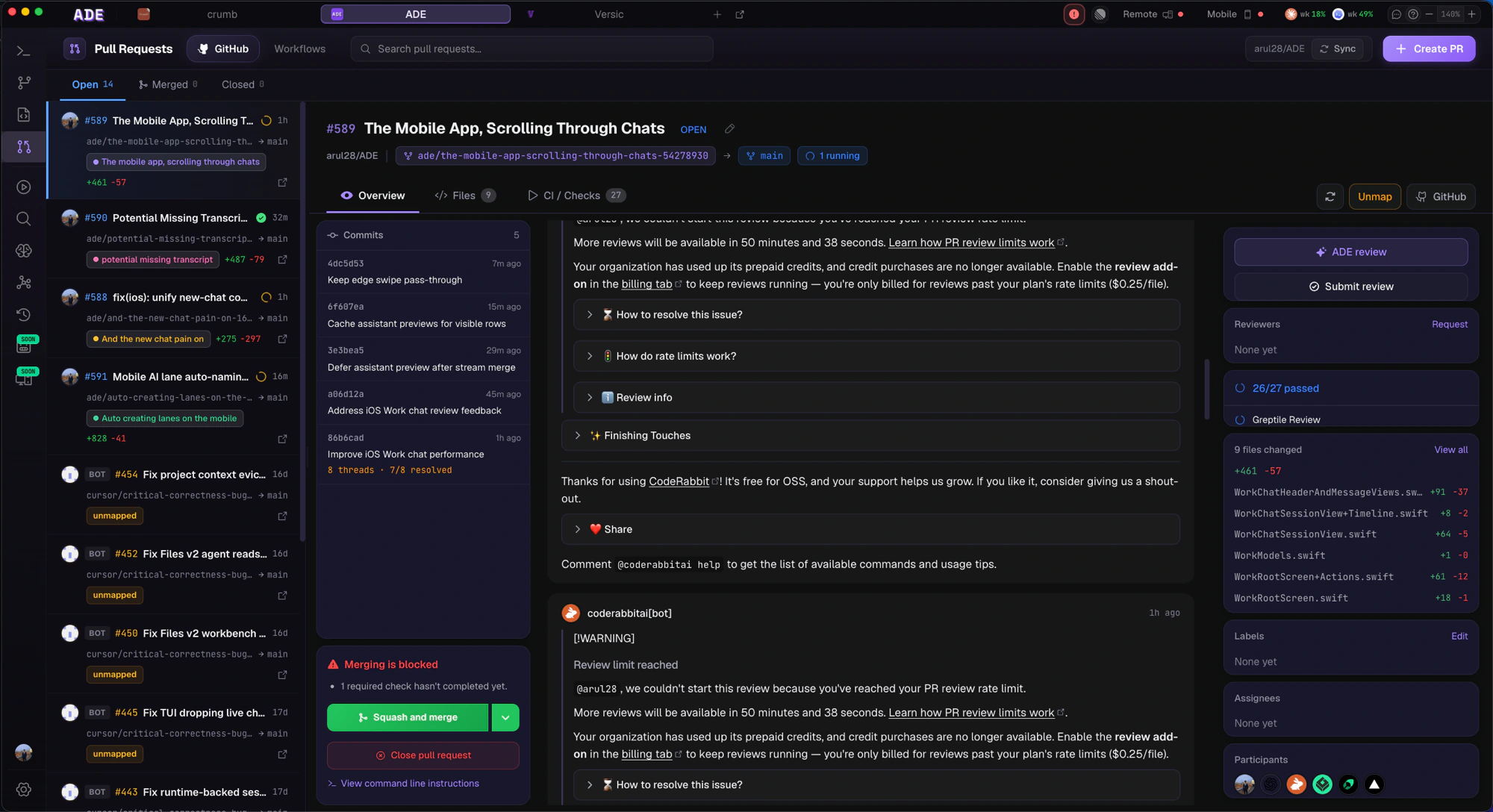This screenshot has width=1493, height=812.
Task: Open the merge method dropdown arrow
Action: [x=505, y=718]
